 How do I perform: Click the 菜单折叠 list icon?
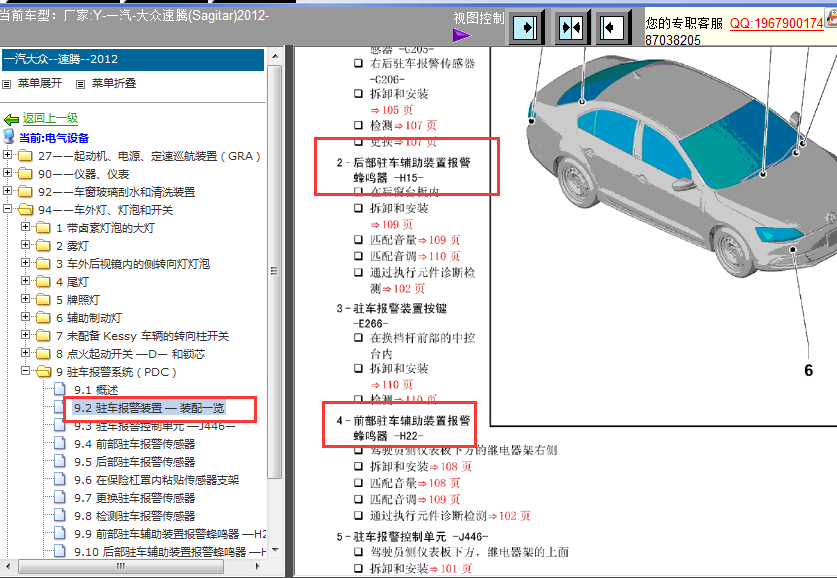click(x=80, y=84)
